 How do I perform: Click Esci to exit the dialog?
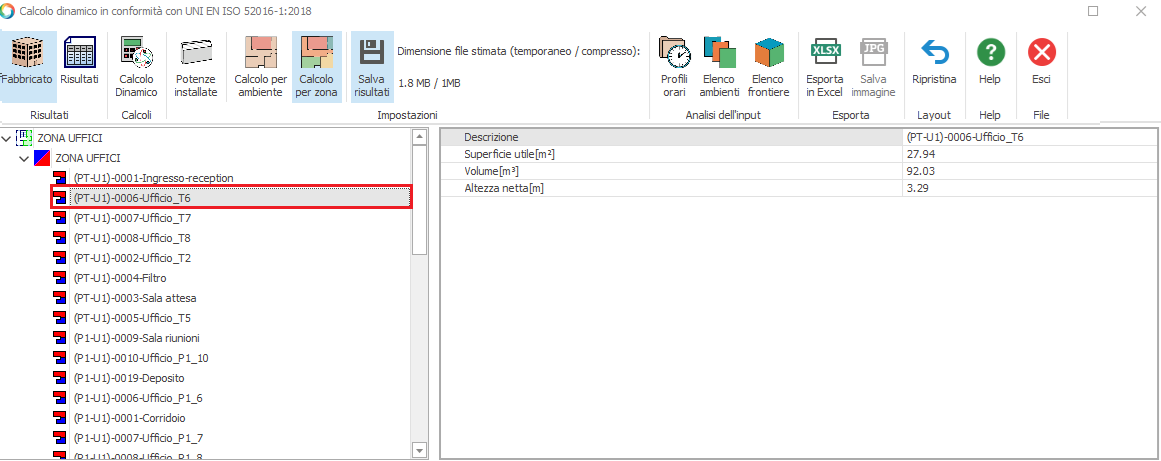coord(1042,64)
